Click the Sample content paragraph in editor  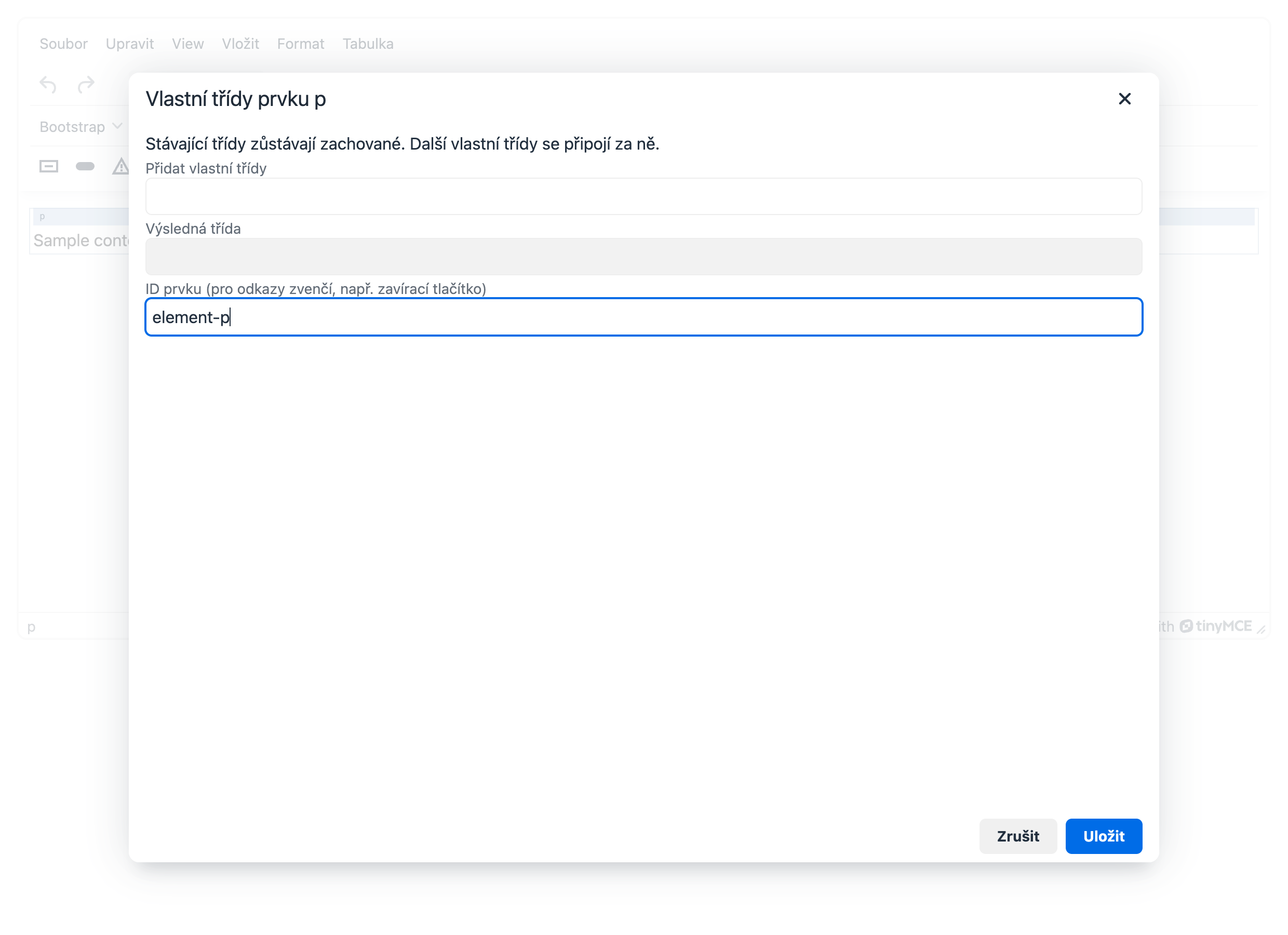81,241
